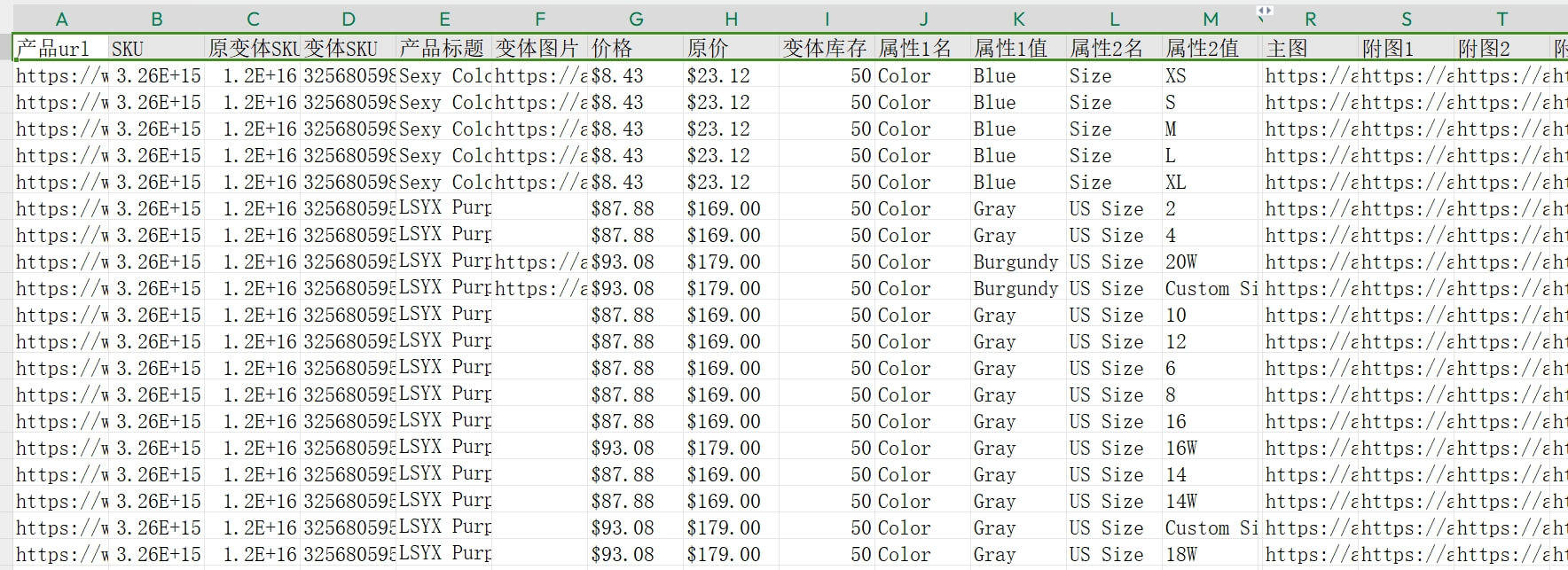This screenshot has width=1568, height=570.
Task: Click Blue color cell in the XS row
Action: tap(1019, 75)
